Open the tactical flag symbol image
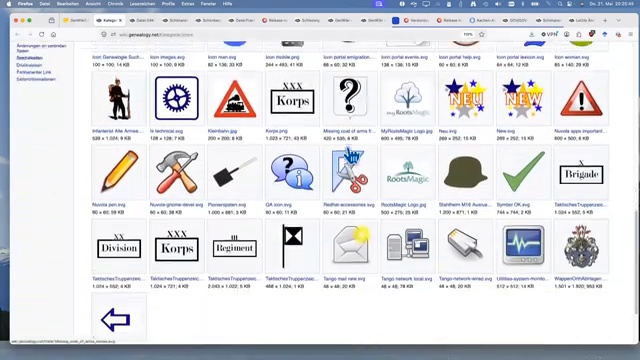 [293, 246]
